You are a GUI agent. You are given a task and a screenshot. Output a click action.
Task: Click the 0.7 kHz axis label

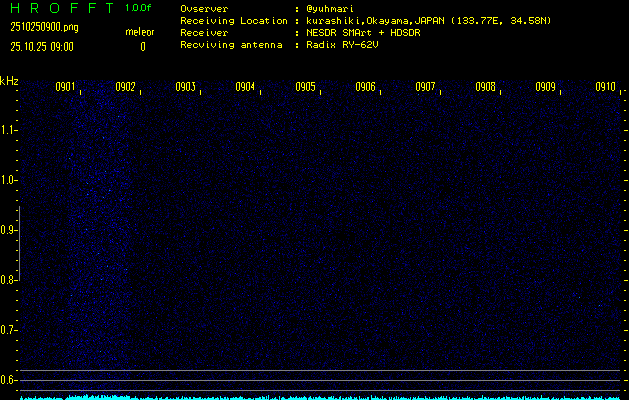pyautogui.click(x=8, y=330)
